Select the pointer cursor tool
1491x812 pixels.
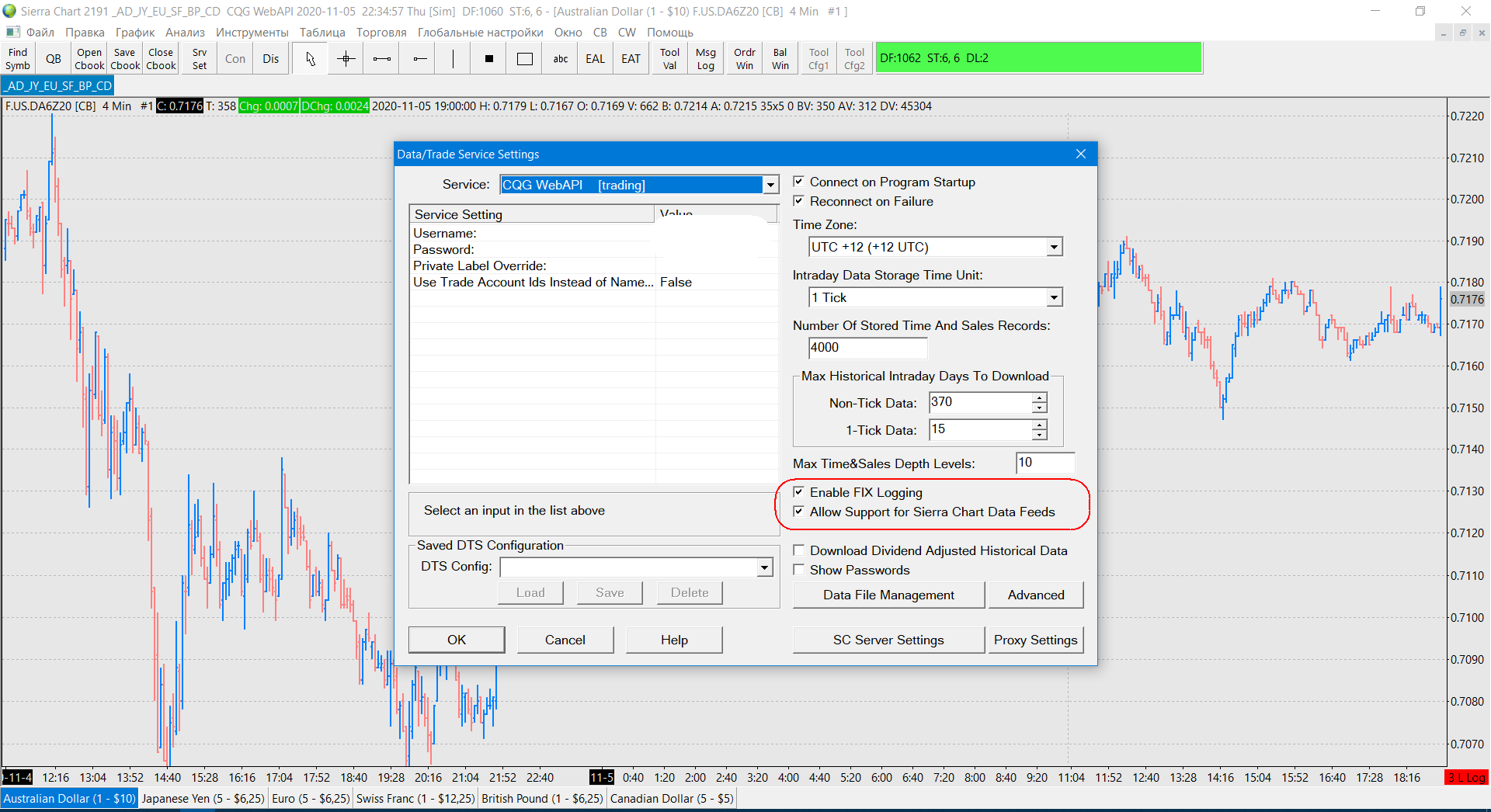(311, 59)
